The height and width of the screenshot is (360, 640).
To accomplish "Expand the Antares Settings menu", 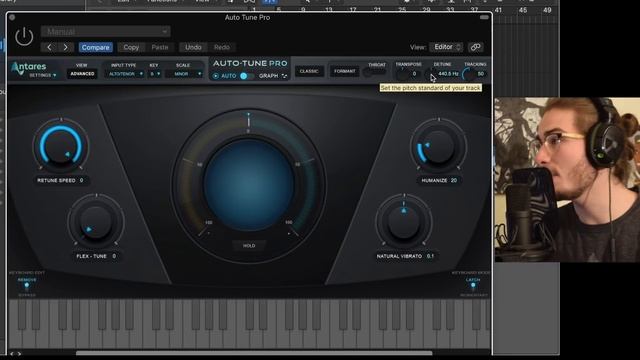I will pyautogui.click(x=42, y=76).
